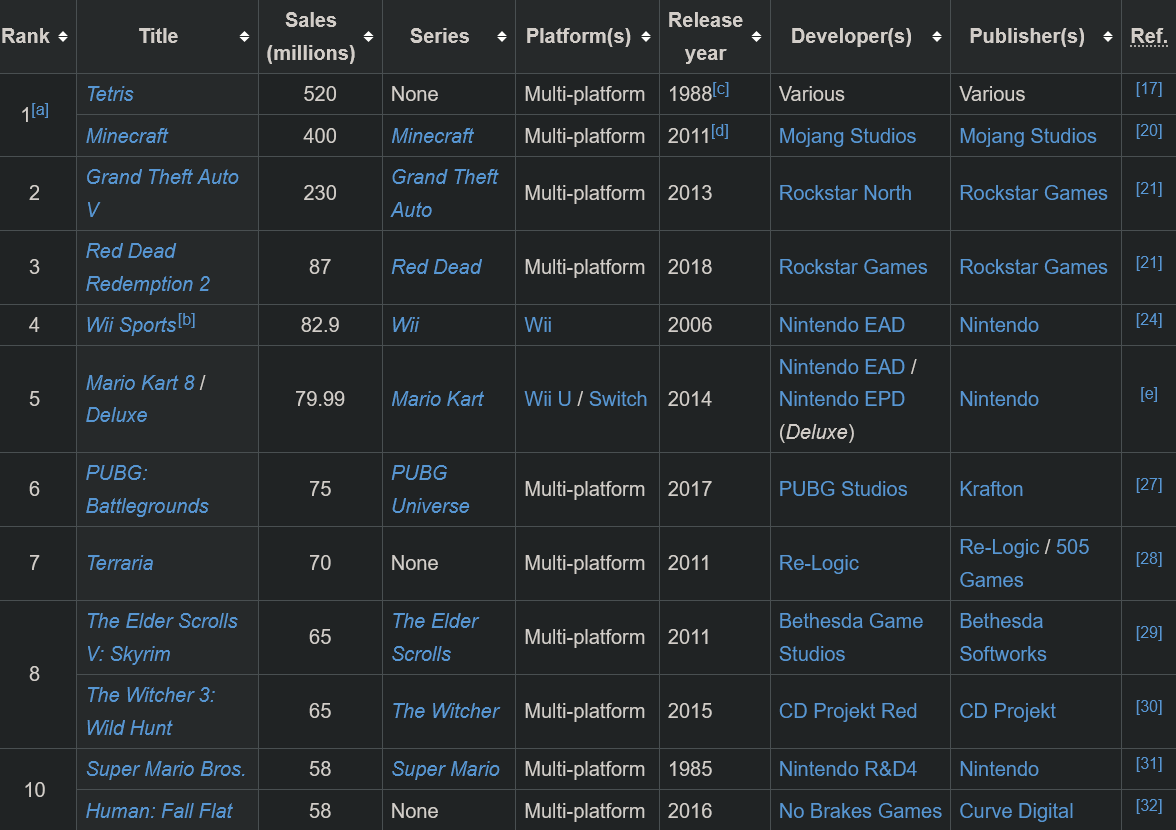The width and height of the screenshot is (1176, 830).
Task: Open Rockstar Games developer link
Action: (853, 268)
